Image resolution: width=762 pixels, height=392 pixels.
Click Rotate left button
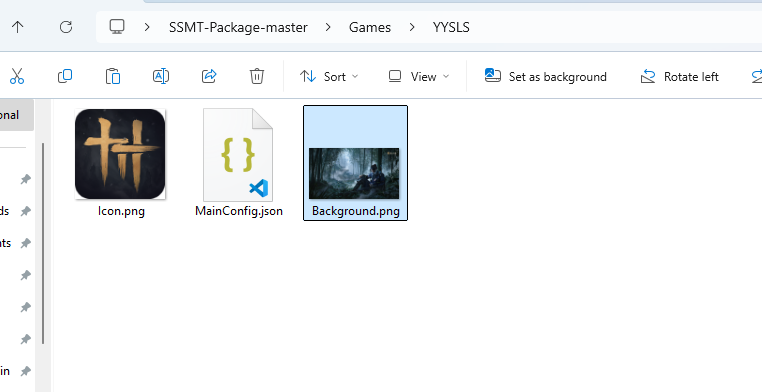coord(679,77)
